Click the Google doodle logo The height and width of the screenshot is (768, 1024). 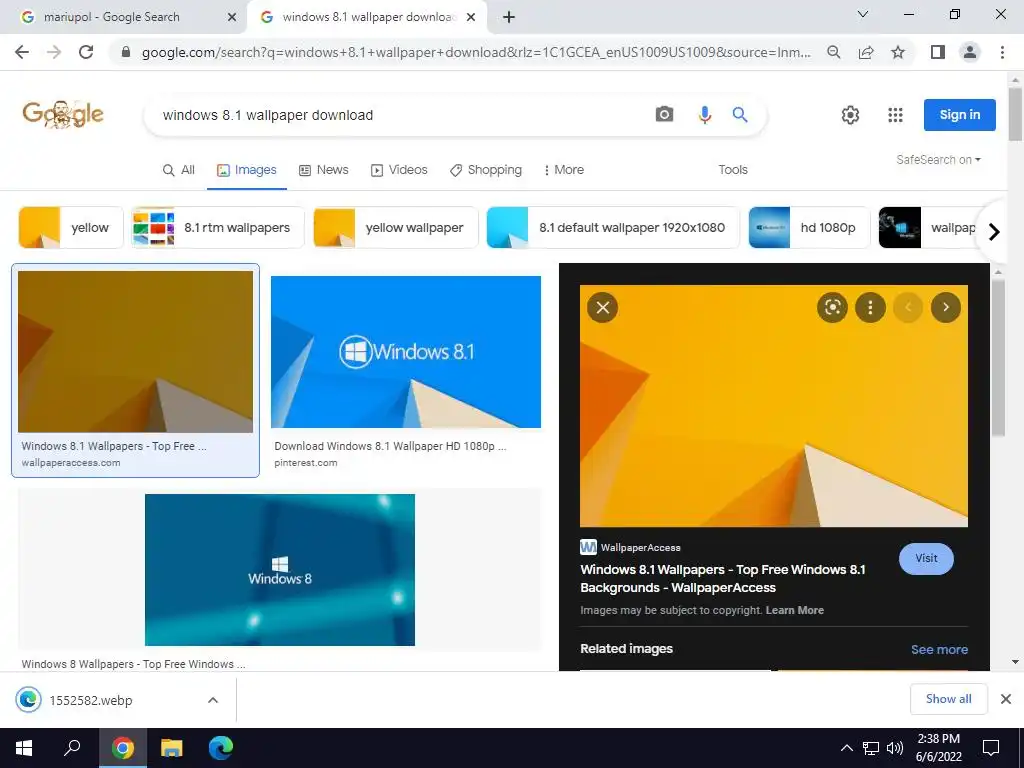[x=63, y=114]
